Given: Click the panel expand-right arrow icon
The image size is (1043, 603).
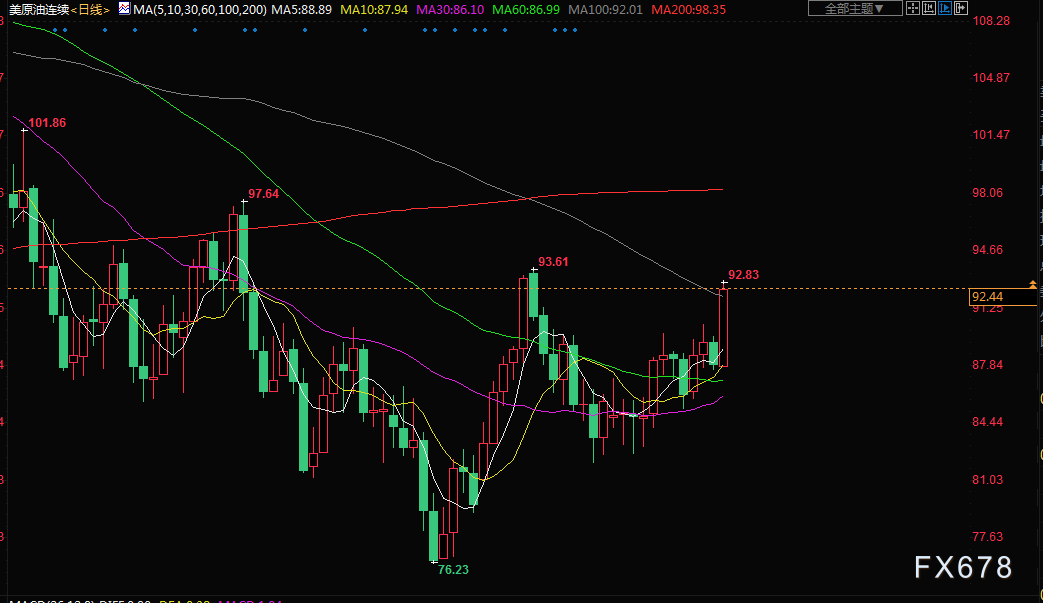Looking at the screenshot, I should point(961,9).
